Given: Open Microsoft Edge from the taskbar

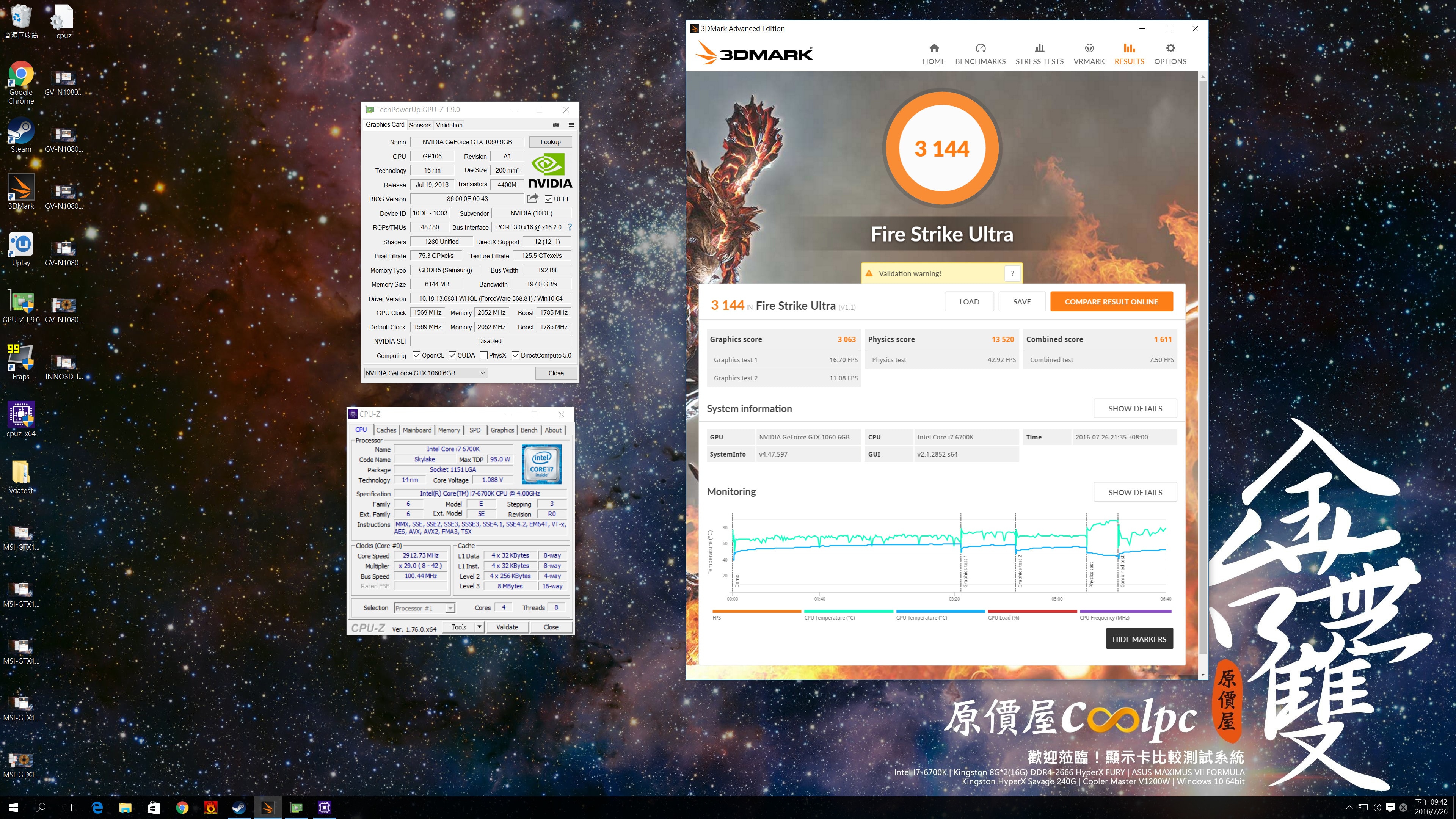Looking at the screenshot, I should [97, 808].
